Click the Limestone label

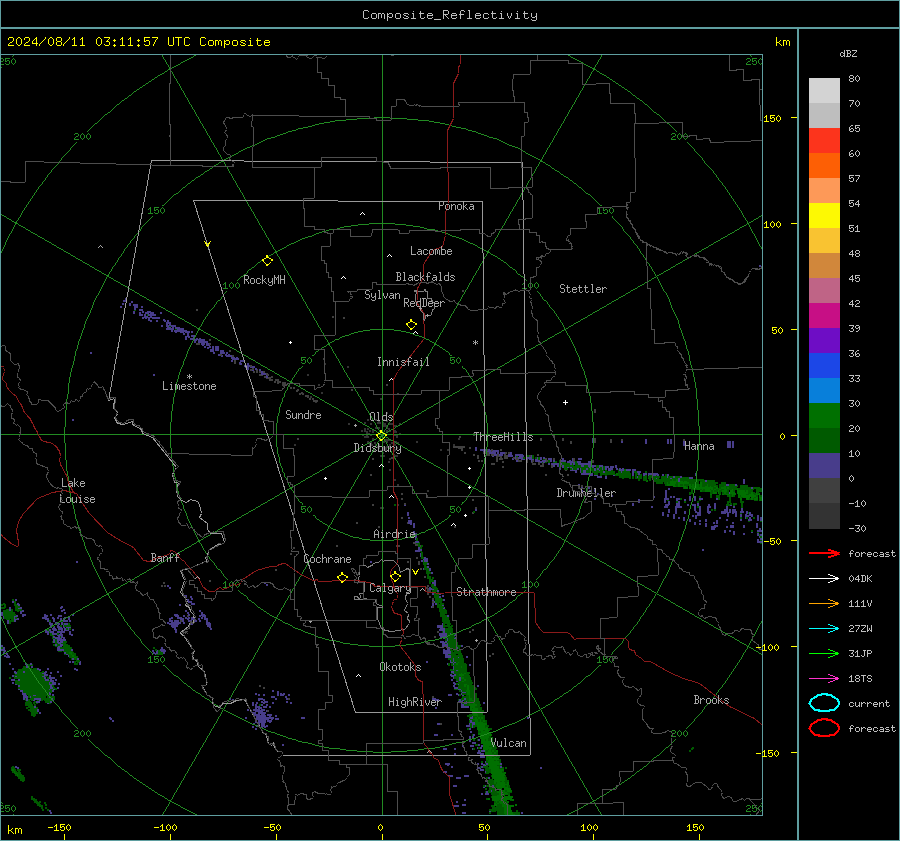click(x=189, y=386)
